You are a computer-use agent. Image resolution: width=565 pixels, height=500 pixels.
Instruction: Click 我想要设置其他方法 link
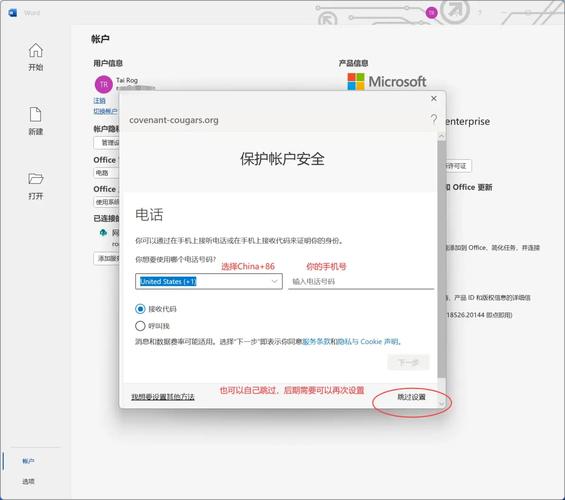pos(163,397)
